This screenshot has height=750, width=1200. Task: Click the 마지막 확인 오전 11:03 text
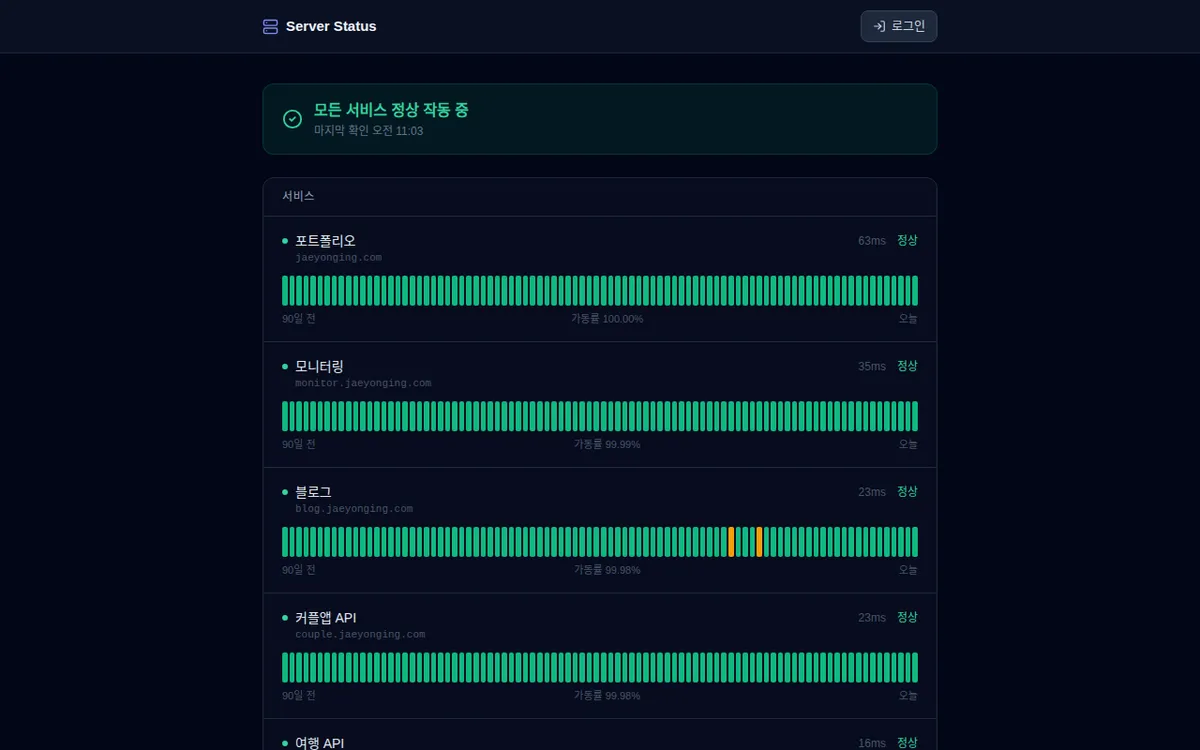(x=368, y=131)
